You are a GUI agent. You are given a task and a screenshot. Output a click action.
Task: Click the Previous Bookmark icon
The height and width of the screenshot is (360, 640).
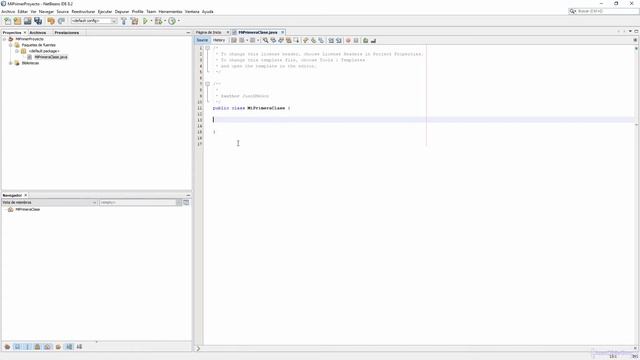coord(306,40)
